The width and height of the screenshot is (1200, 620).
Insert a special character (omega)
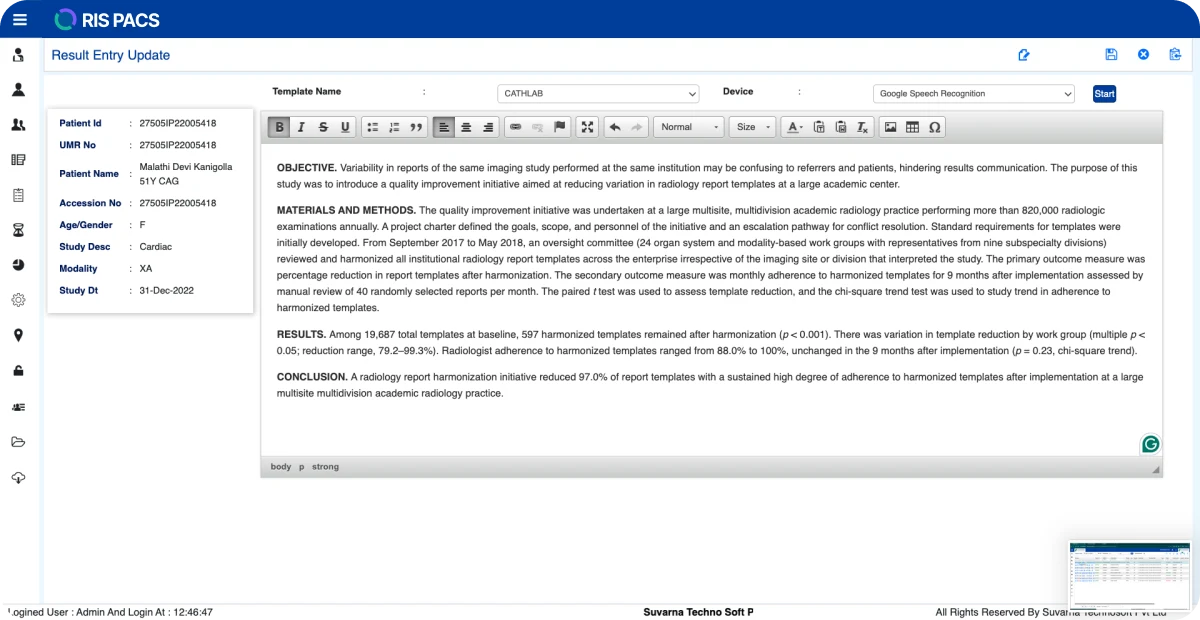(x=934, y=127)
